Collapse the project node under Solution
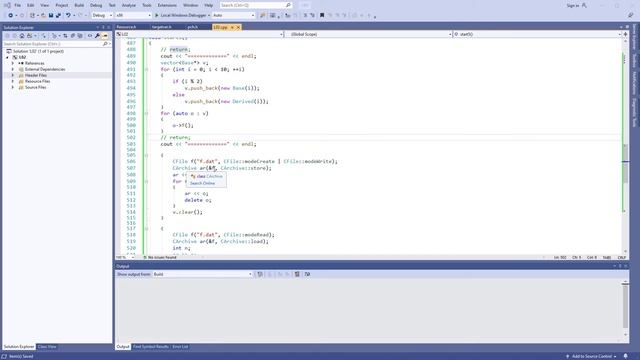 coord(7,58)
